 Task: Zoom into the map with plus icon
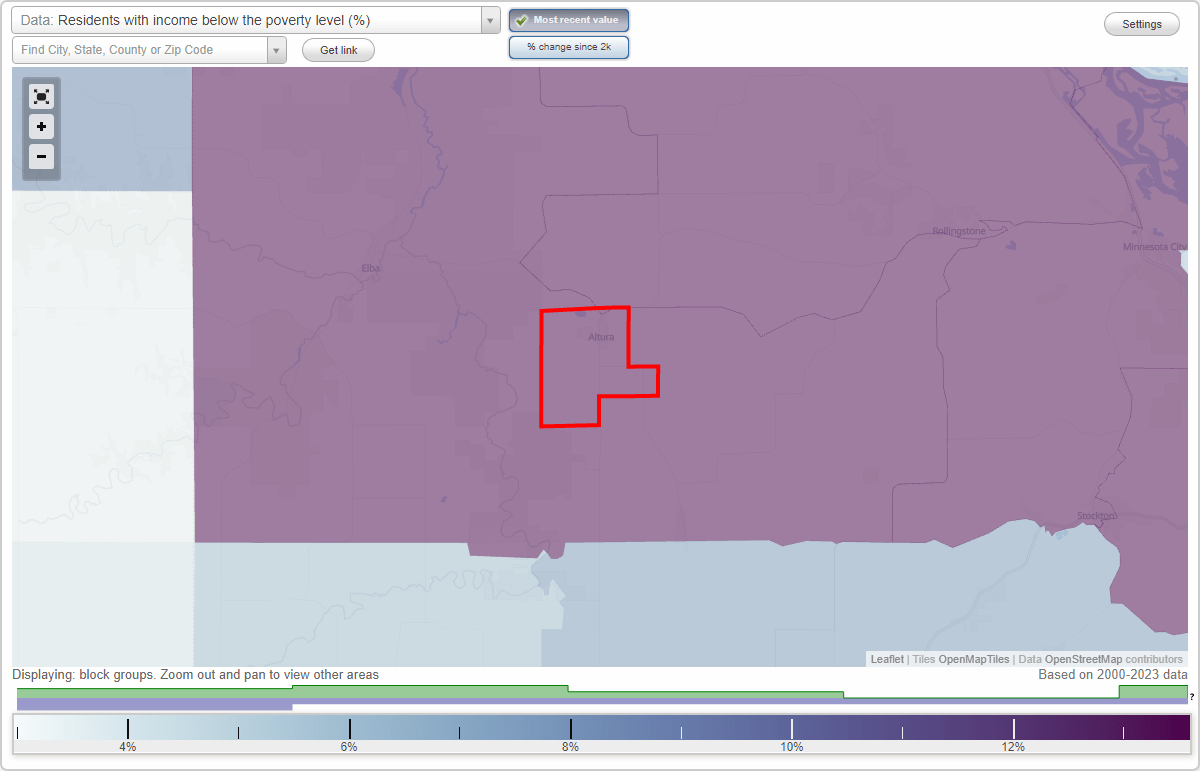tap(41, 127)
